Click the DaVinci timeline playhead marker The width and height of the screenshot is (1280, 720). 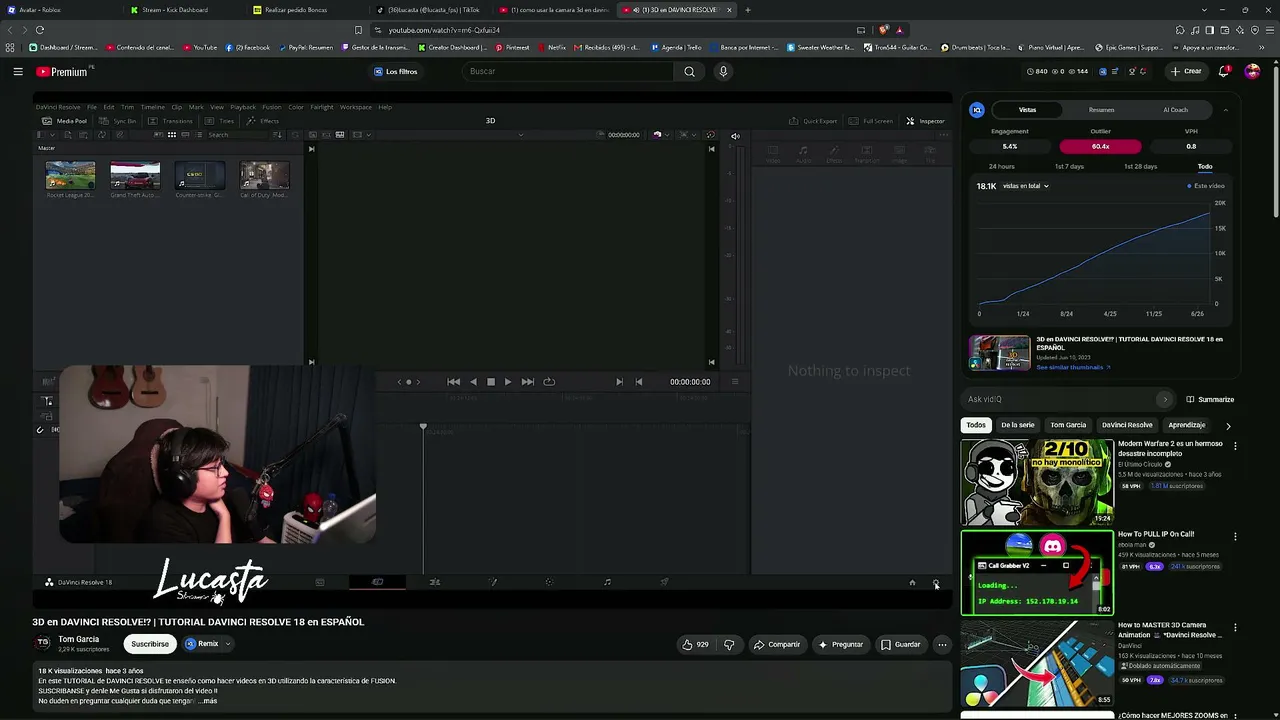423,428
